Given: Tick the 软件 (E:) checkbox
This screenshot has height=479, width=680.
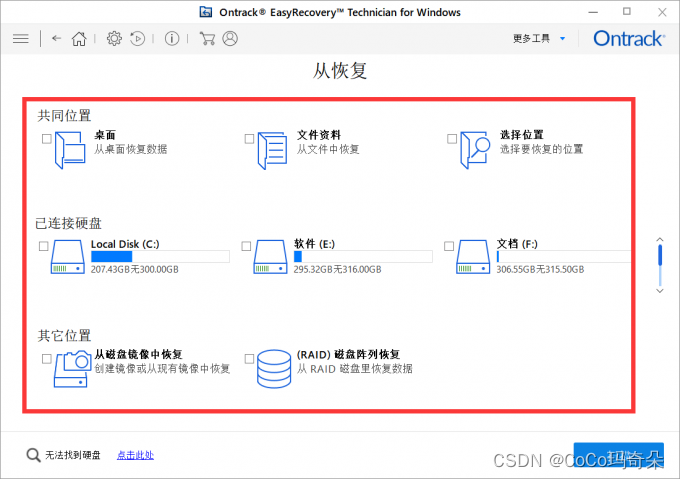Looking at the screenshot, I should pos(246,246).
